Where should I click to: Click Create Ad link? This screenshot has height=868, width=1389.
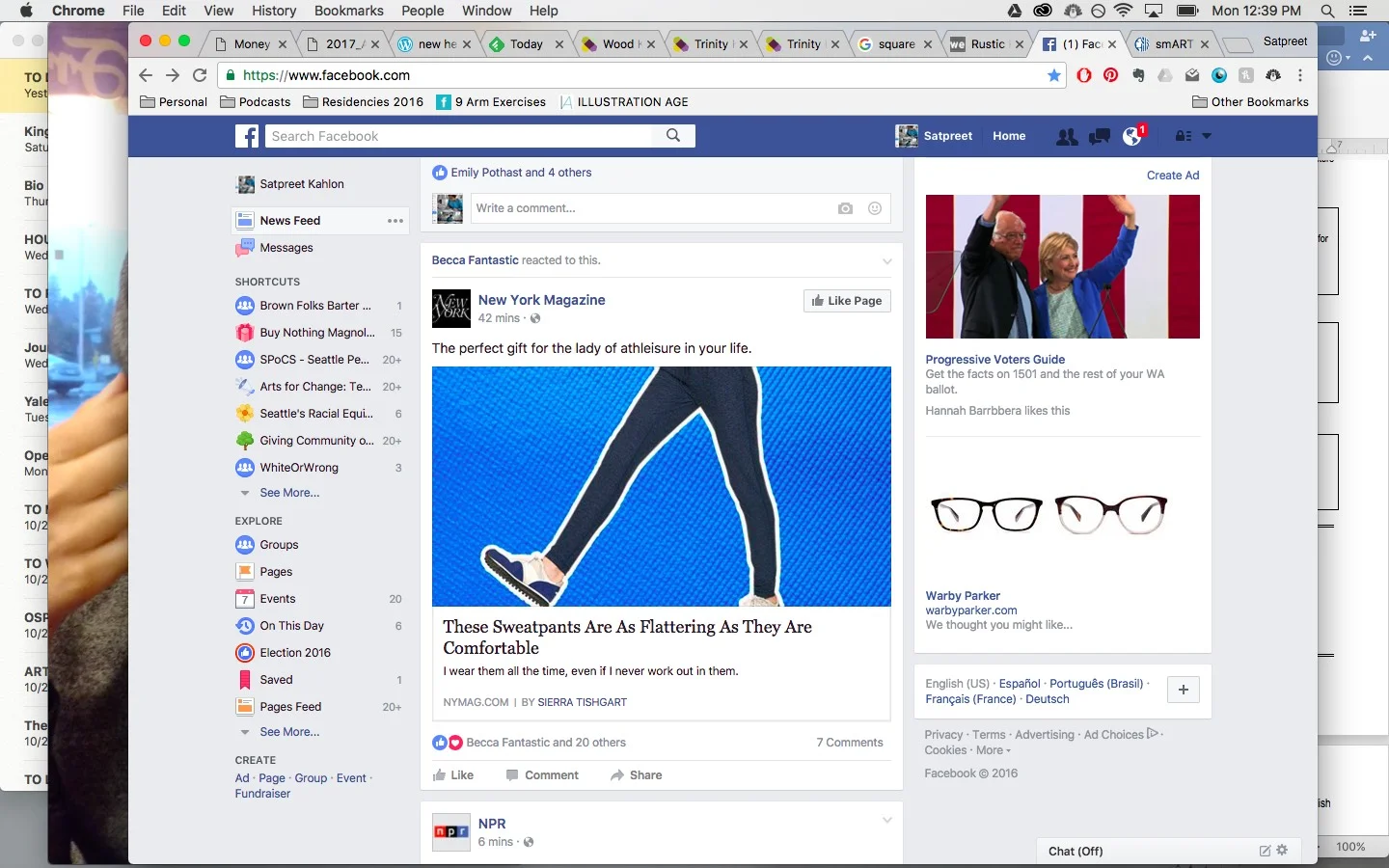1173,176
